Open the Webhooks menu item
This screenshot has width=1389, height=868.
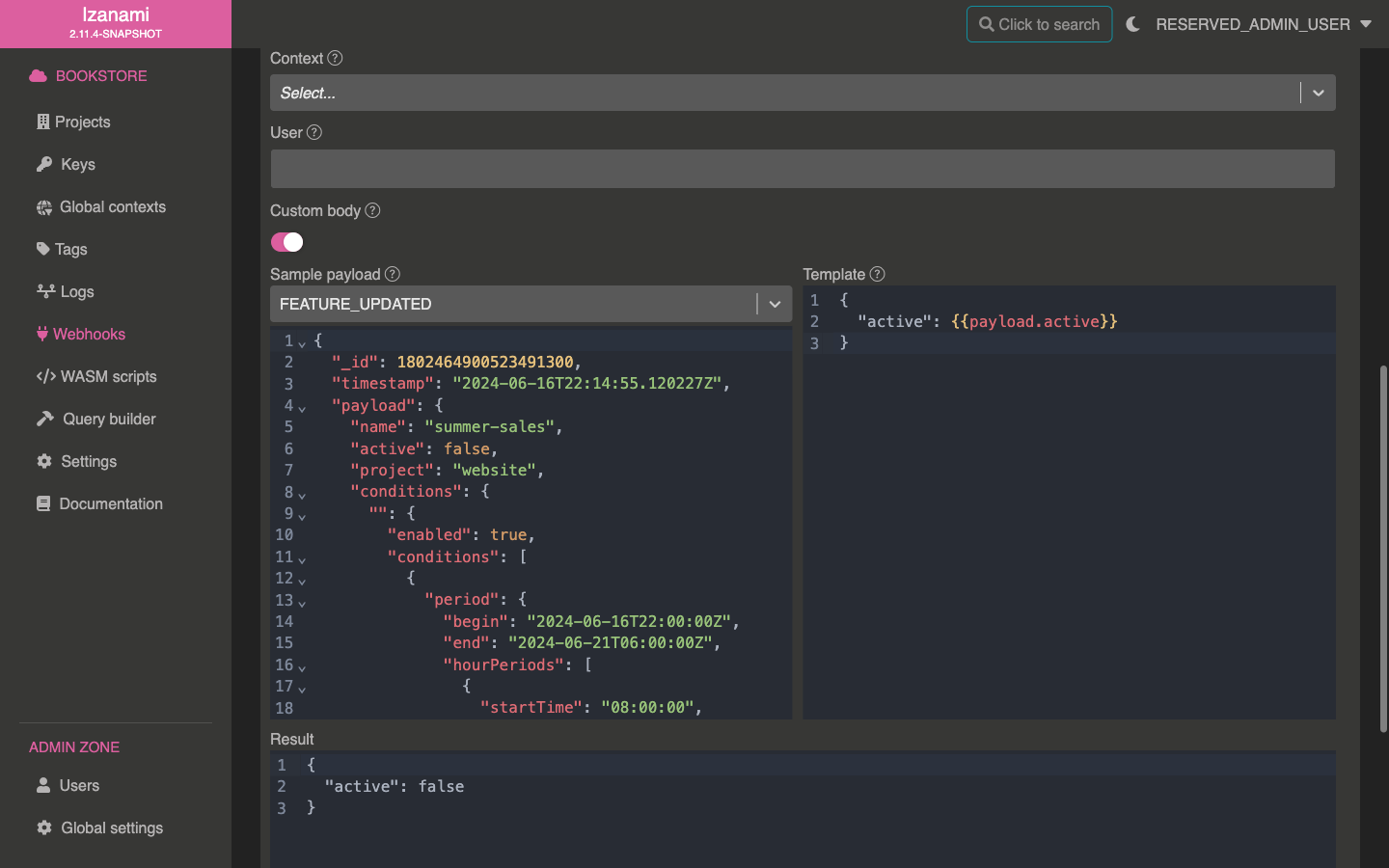click(89, 334)
